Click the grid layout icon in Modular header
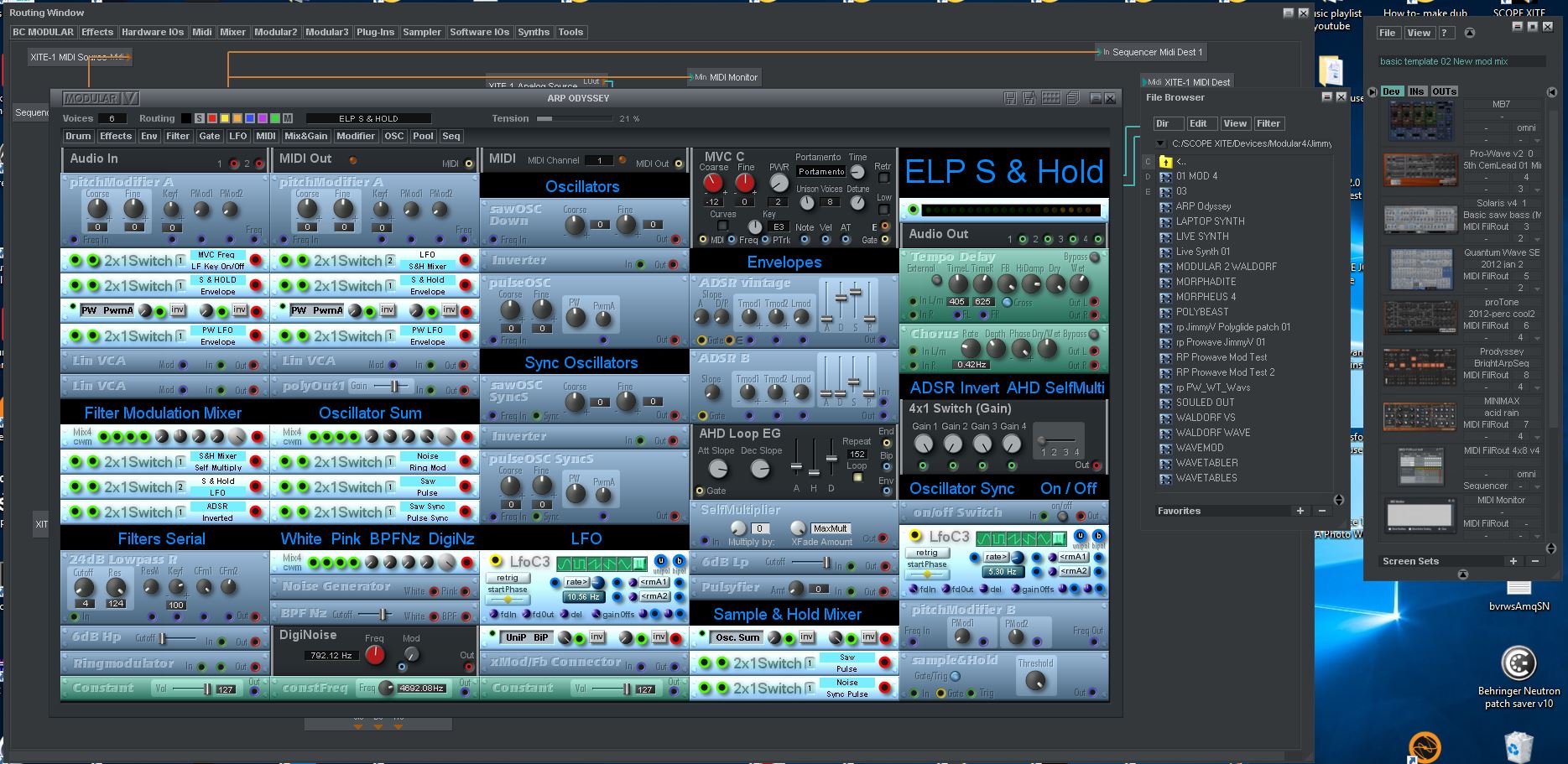The image size is (1568, 764). (x=1050, y=98)
